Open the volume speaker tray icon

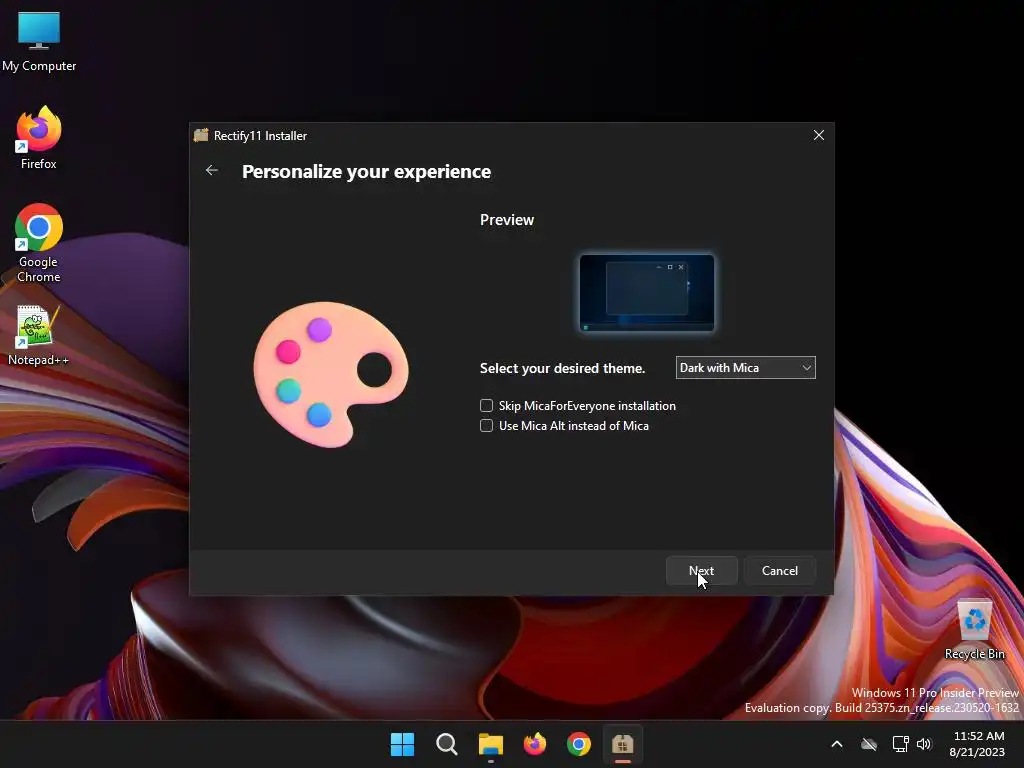point(924,744)
